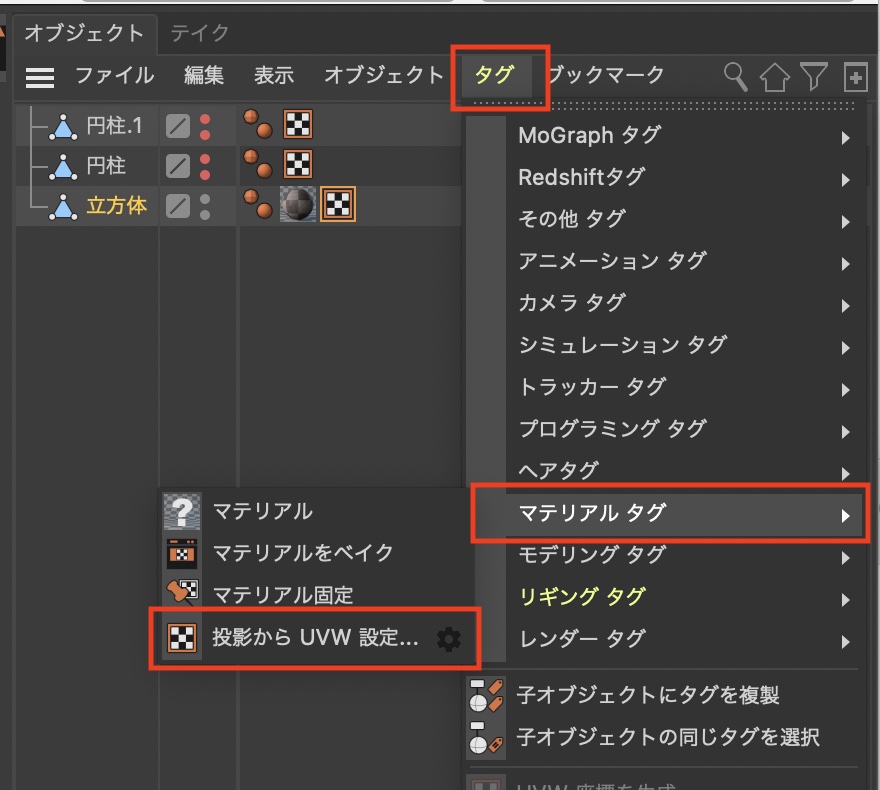
Task: Click the hamburger menu icon
Action: (40, 77)
